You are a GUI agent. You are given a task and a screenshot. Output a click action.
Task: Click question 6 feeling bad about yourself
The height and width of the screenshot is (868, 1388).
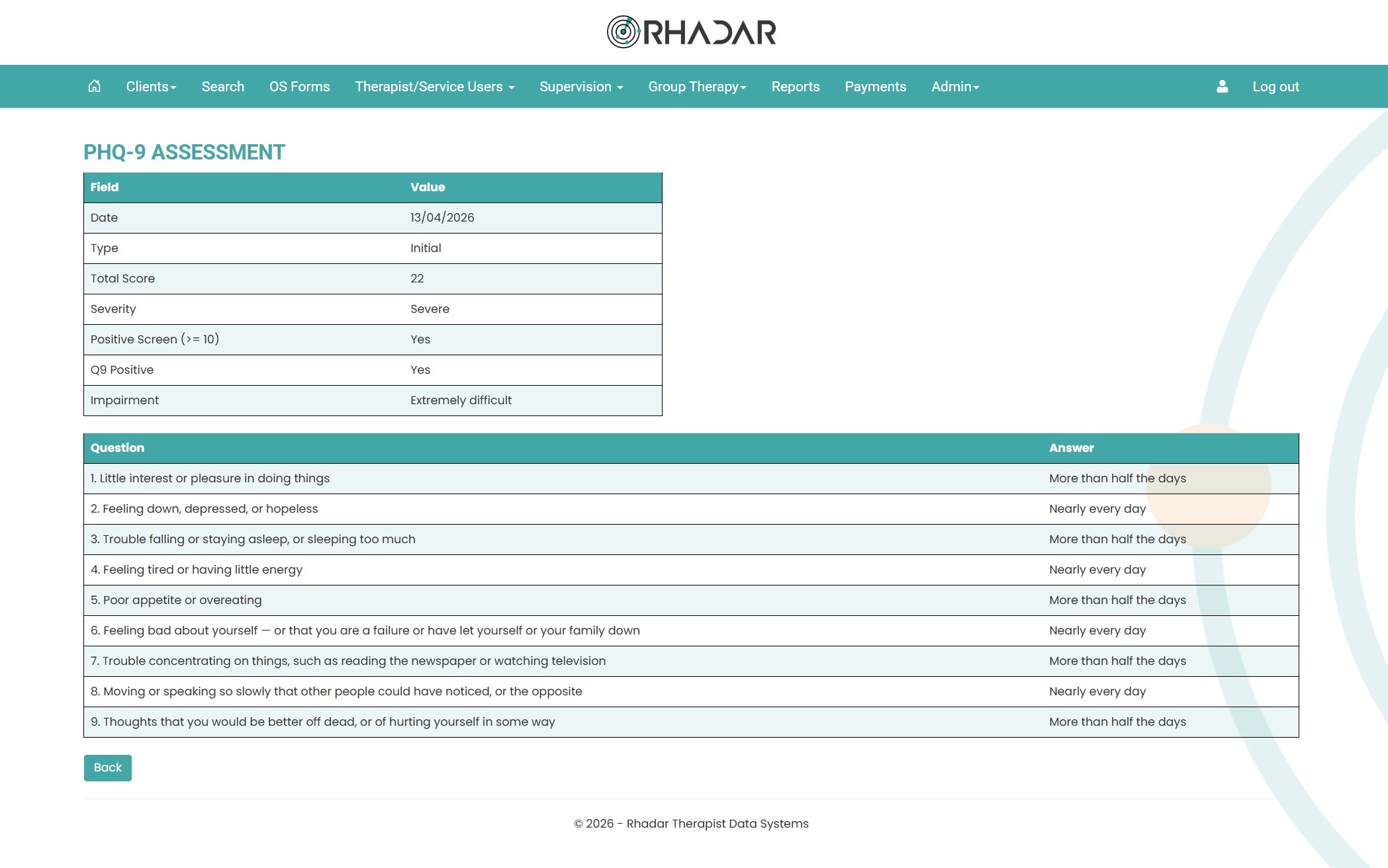pos(365,630)
